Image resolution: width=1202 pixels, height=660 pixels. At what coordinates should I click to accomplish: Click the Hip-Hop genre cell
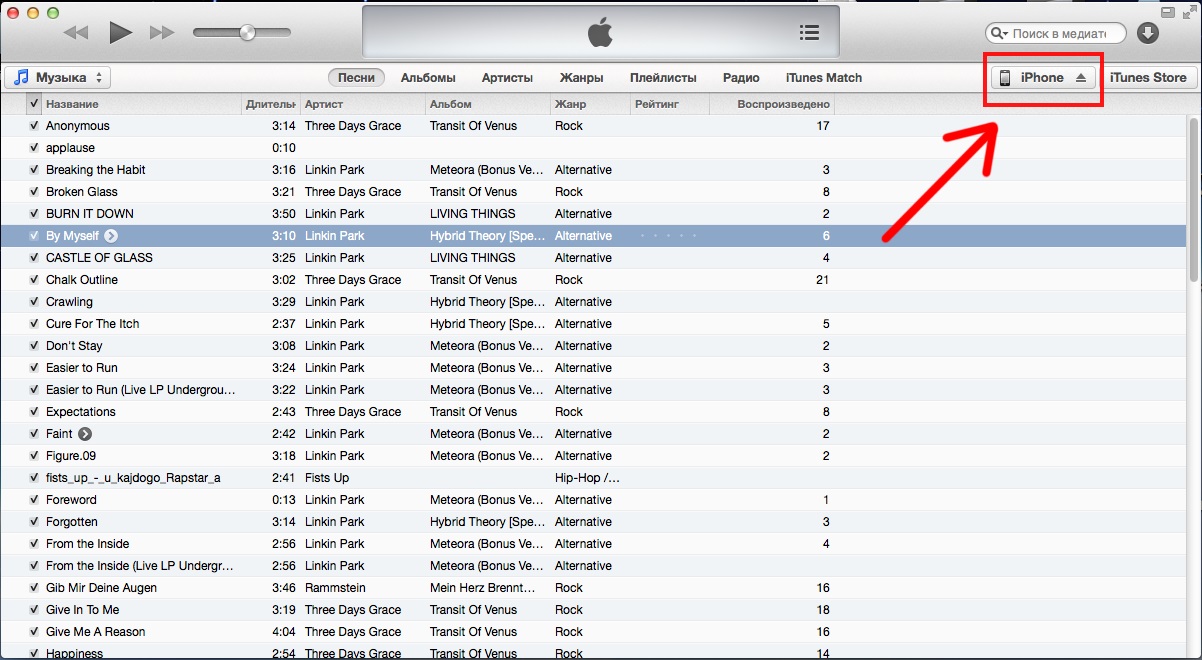pyautogui.click(x=588, y=478)
